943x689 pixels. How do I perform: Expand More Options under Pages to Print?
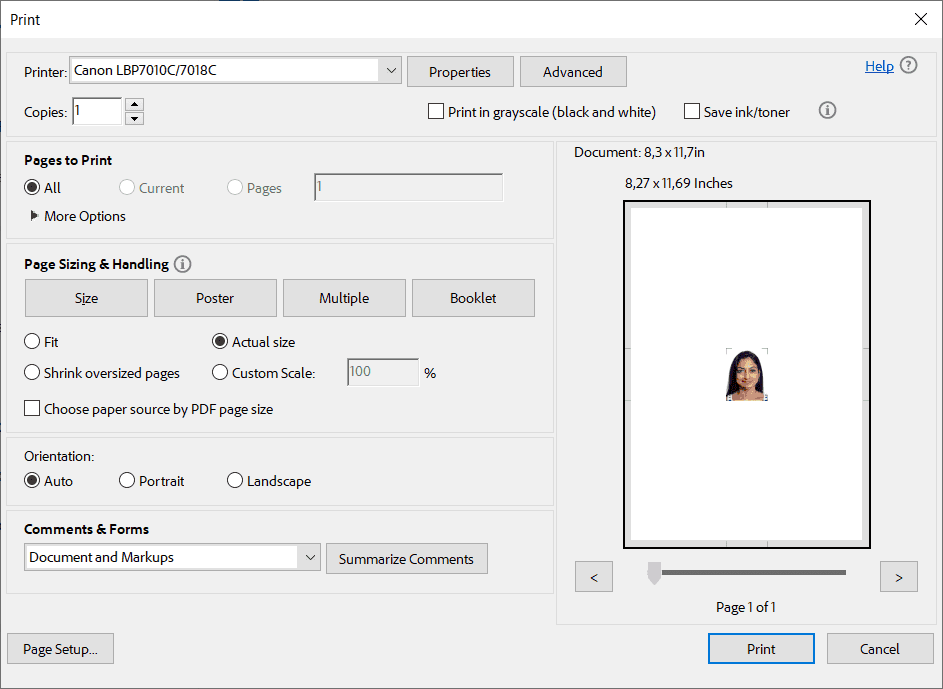pyautogui.click(x=36, y=216)
